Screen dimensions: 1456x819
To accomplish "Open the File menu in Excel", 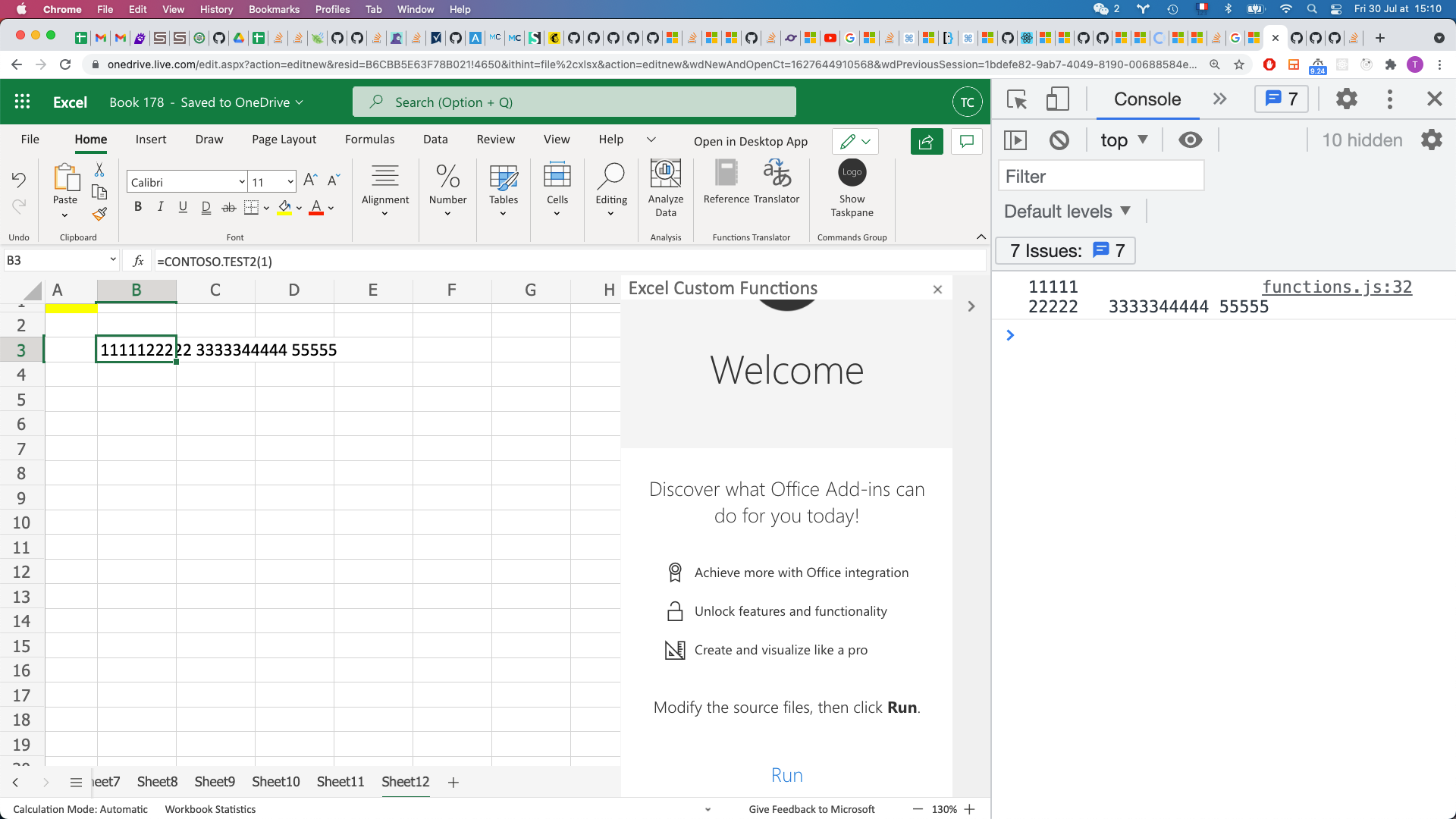I will [30, 140].
